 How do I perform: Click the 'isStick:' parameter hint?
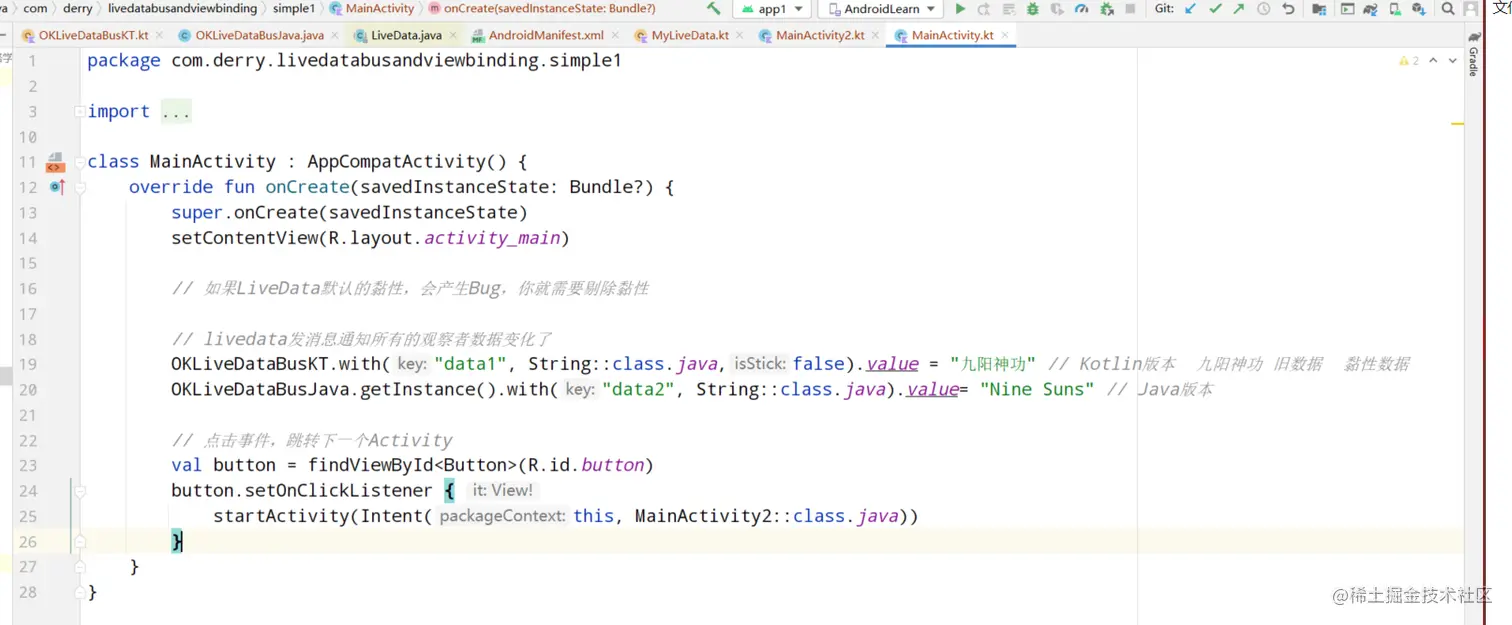coord(759,364)
